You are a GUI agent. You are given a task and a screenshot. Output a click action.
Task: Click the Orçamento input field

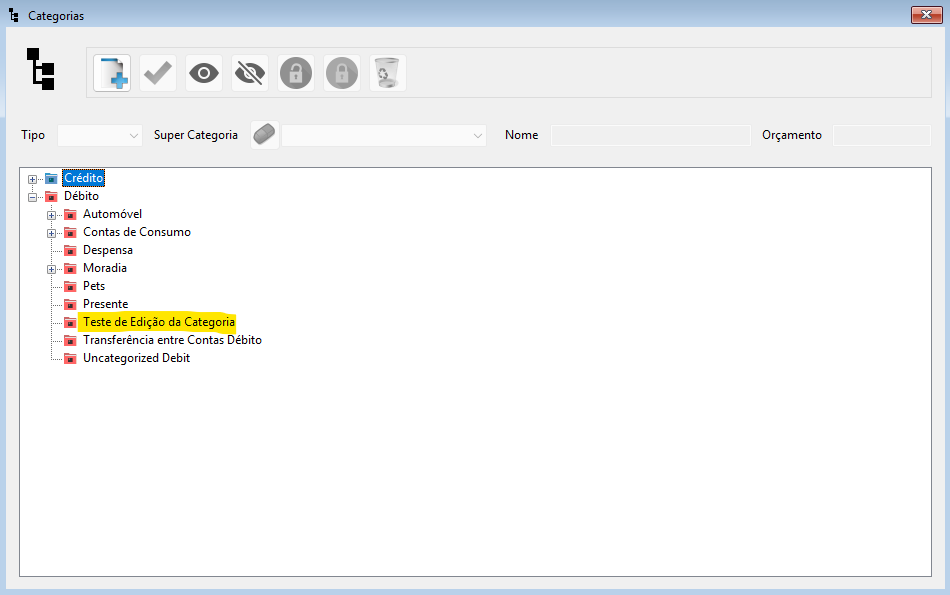881,136
